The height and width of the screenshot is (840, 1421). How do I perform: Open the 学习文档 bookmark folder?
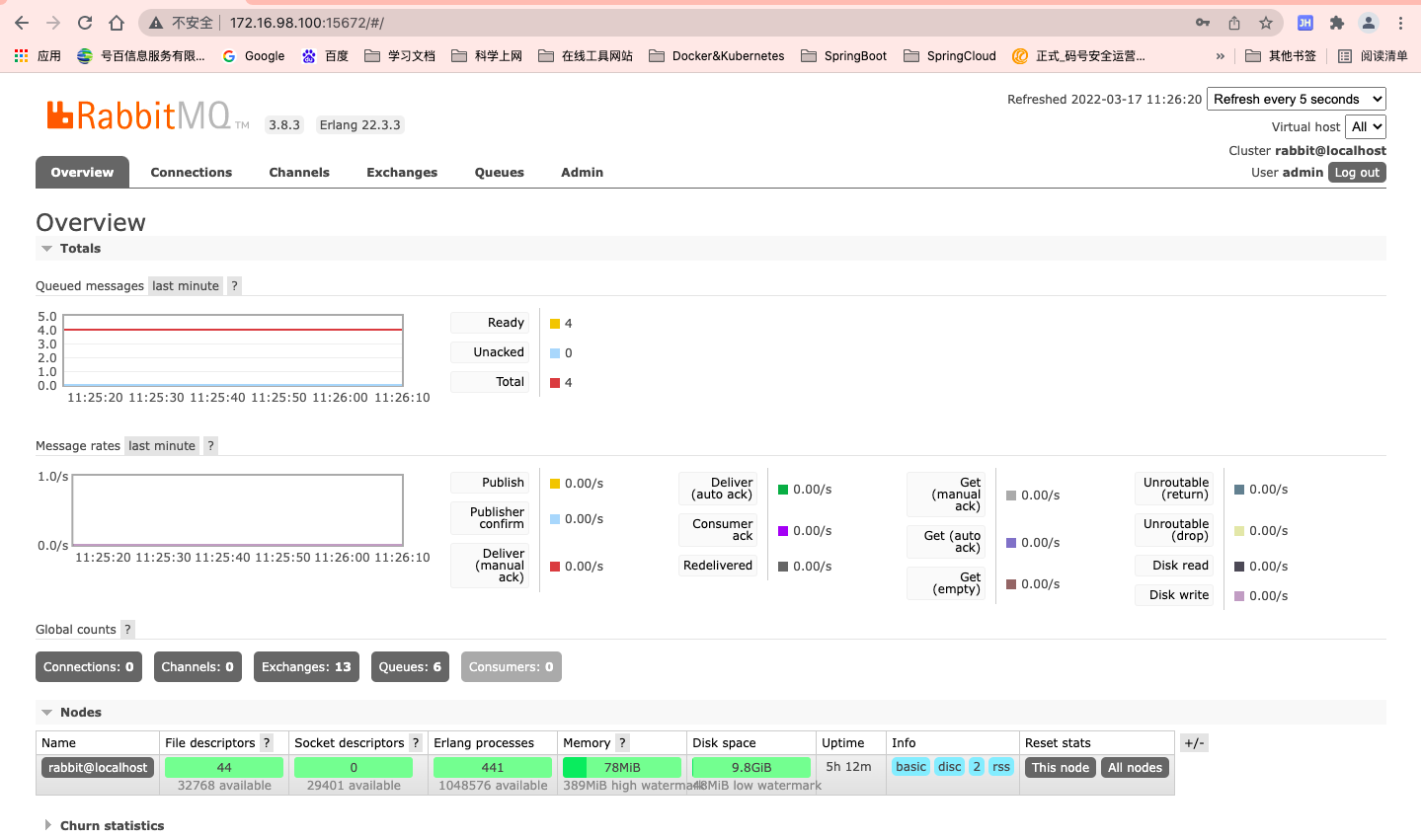pyautogui.click(x=400, y=56)
